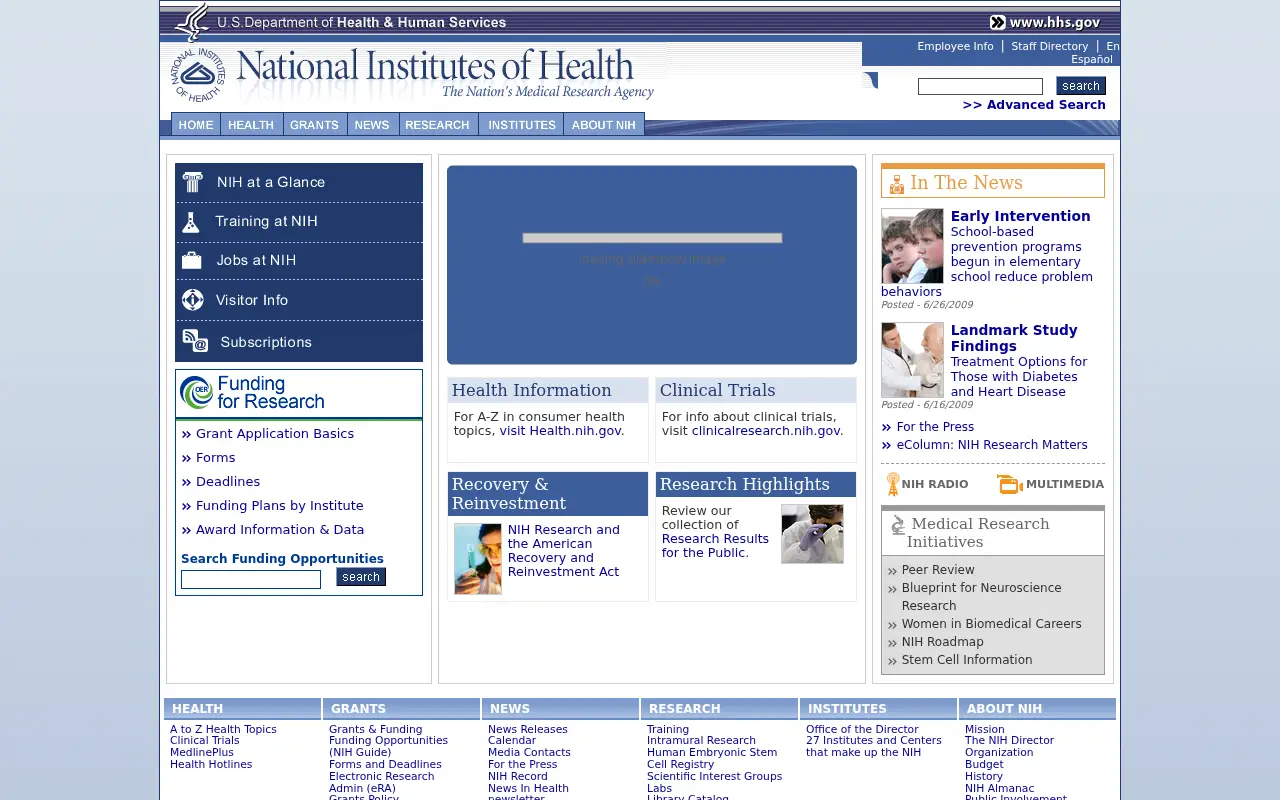The width and height of the screenshot is (1280, 800).
Task: Open Blueprint for Neuroscience Research
Action: [982, 597]
